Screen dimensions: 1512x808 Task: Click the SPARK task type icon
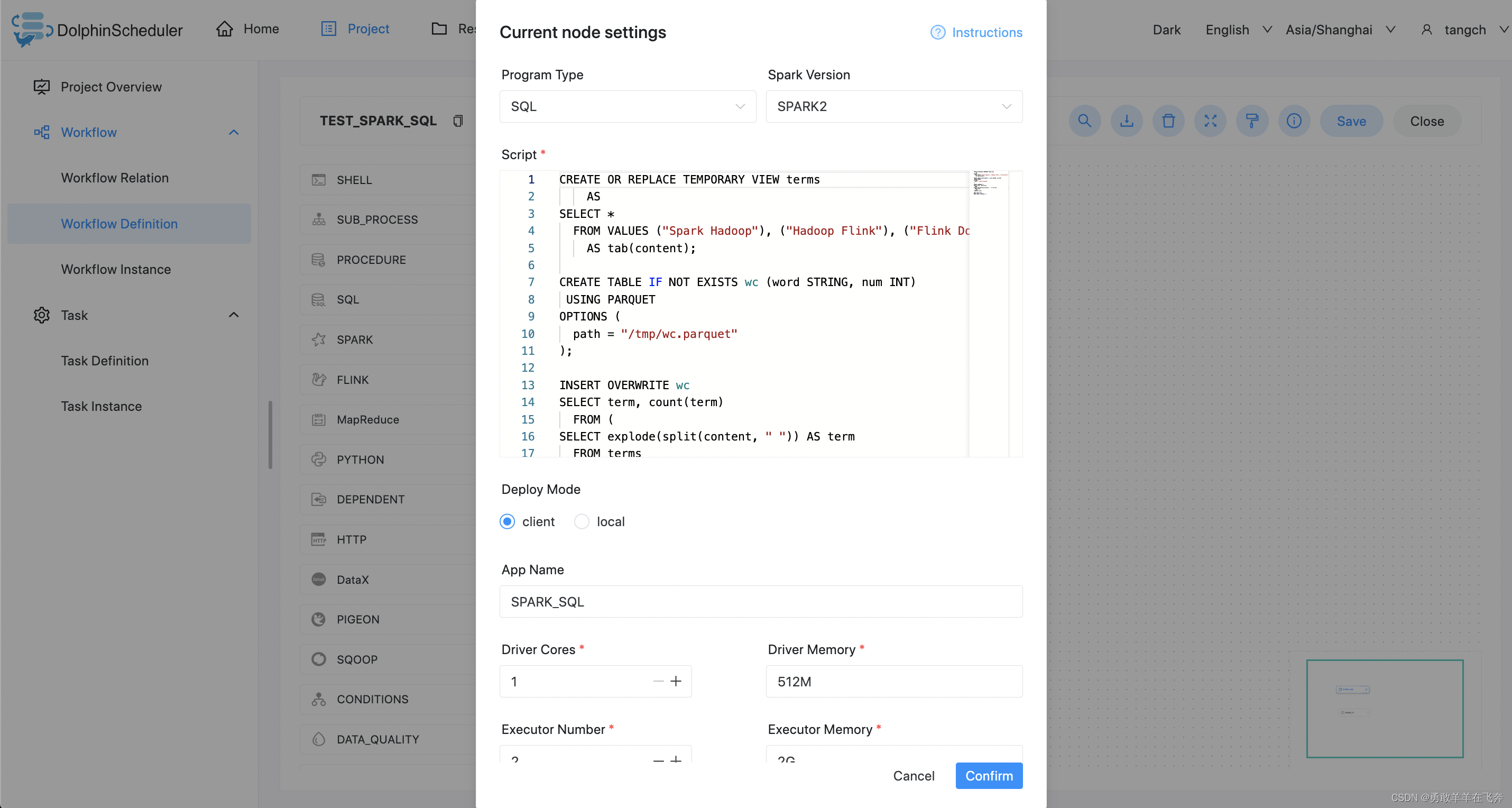(320, 339)
